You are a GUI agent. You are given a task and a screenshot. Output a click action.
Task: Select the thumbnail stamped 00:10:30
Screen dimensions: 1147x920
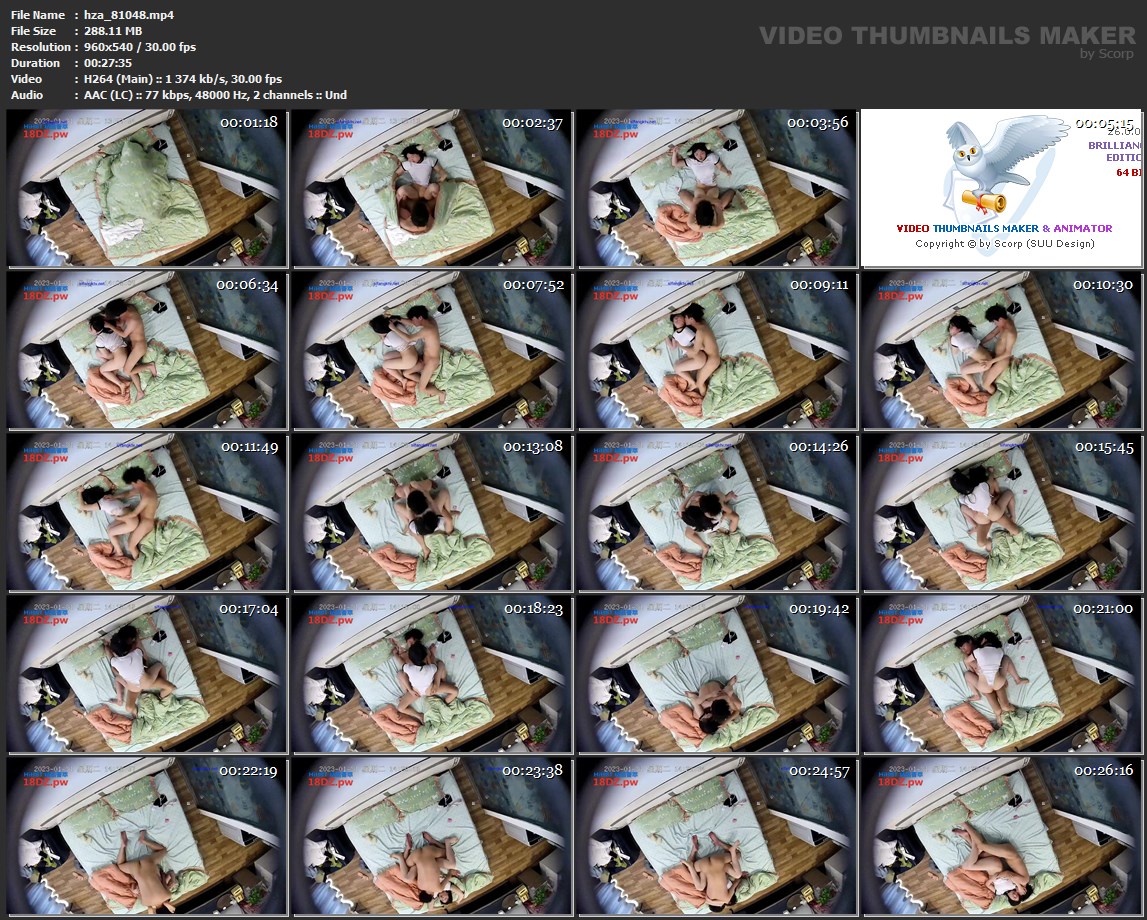(1002, 351)
